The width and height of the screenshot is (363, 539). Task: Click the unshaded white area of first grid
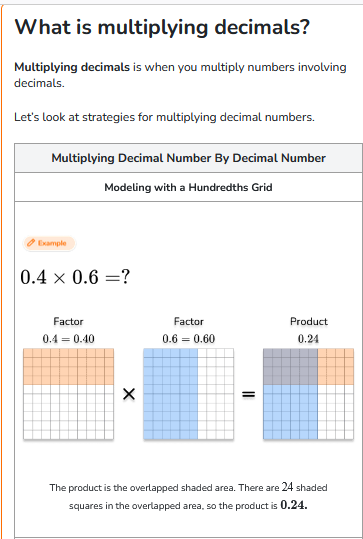[68, 412]
